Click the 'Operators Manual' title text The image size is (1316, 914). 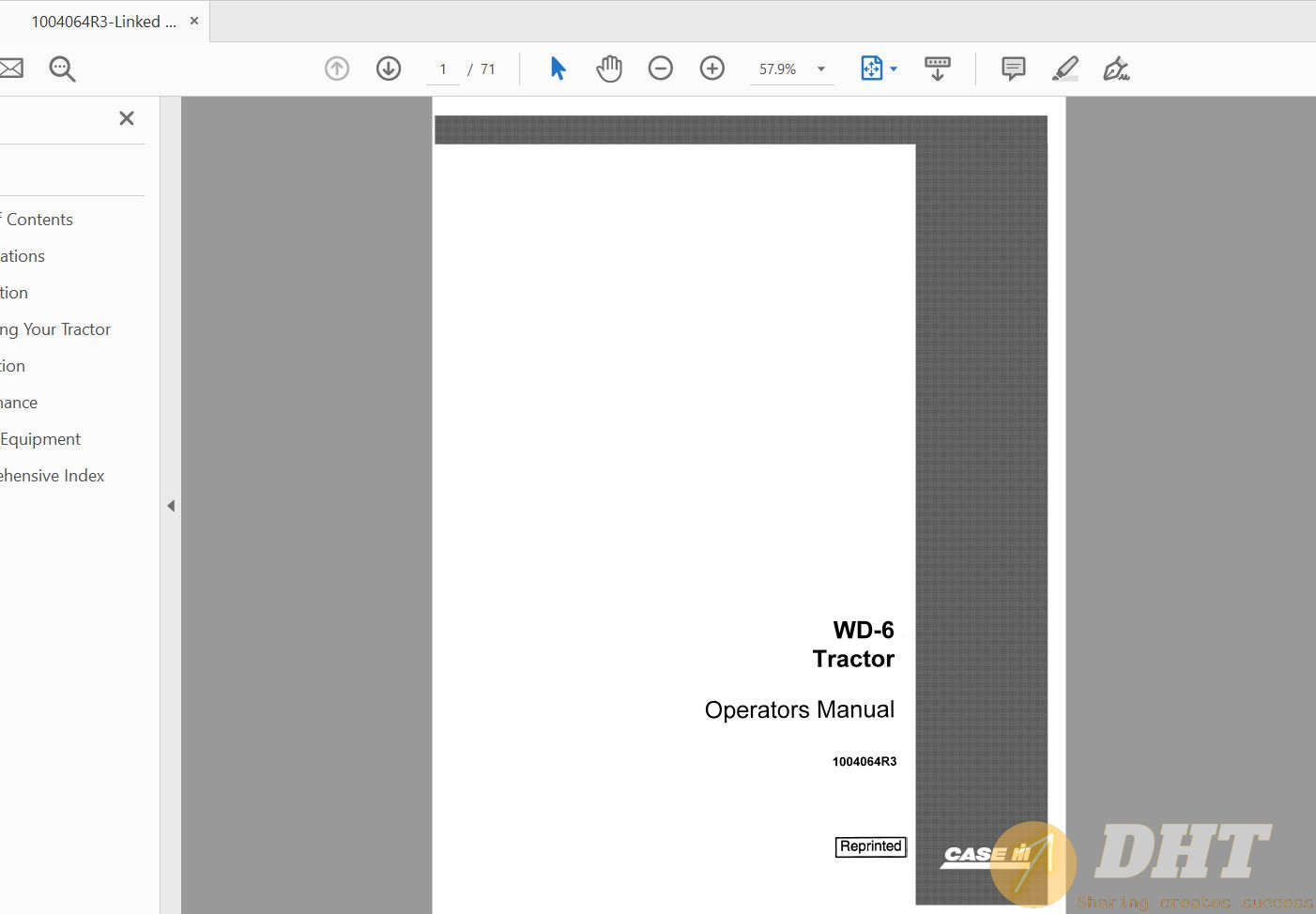coord(800,709)
